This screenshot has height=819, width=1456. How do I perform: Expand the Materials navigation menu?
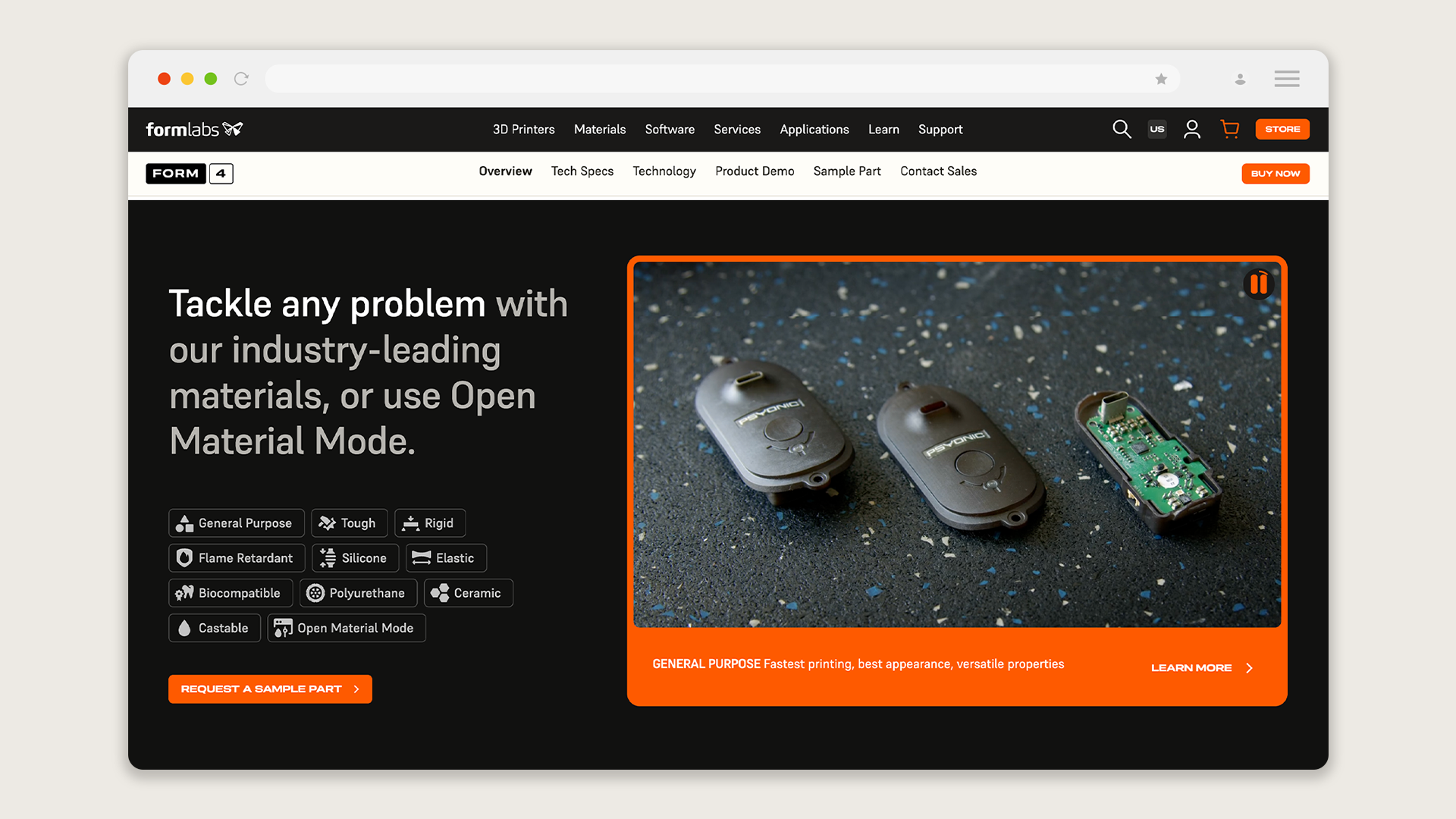(x=600, y=130)
